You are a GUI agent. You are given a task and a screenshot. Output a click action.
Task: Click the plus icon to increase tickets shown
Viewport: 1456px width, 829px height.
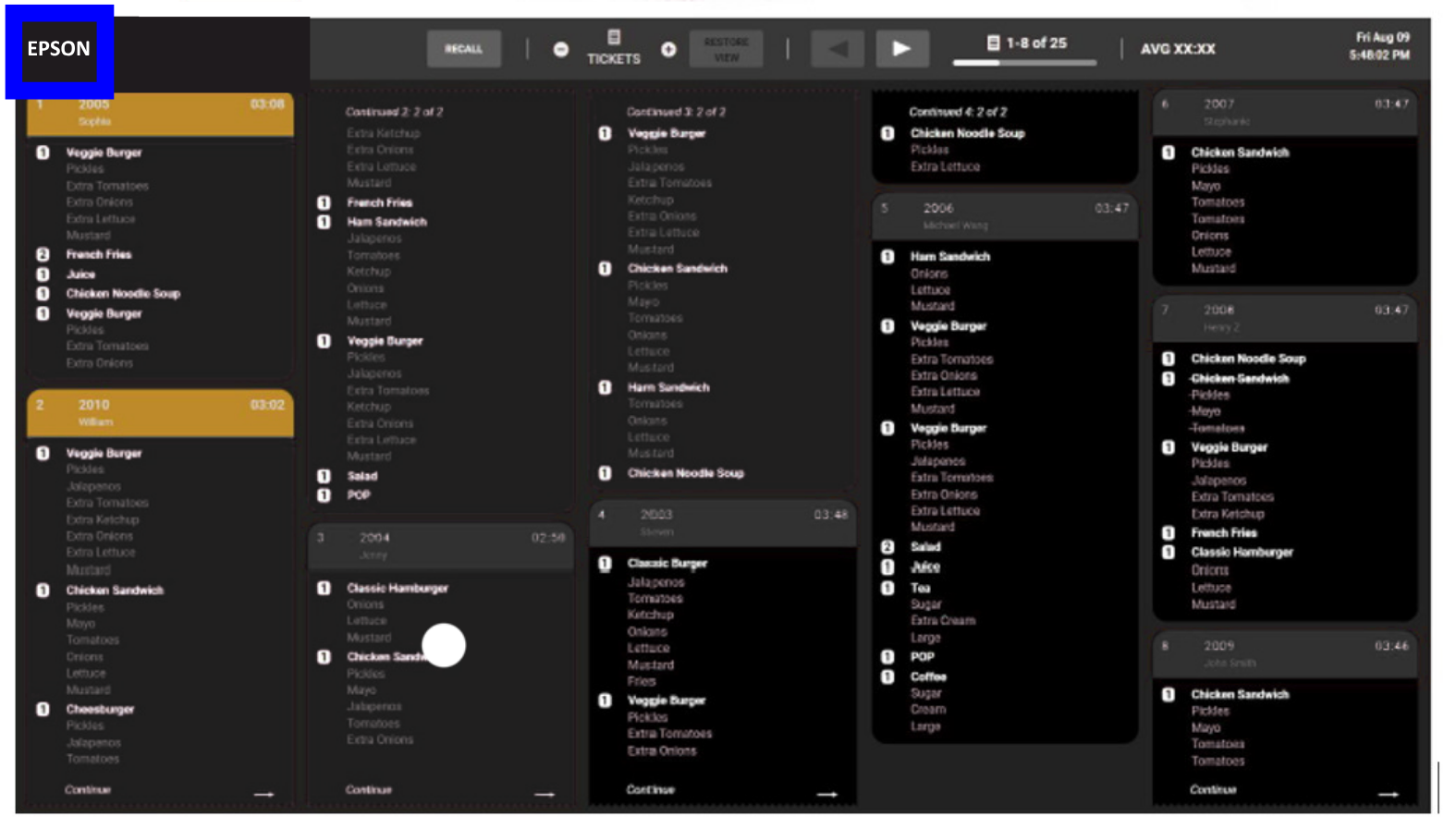668,50
